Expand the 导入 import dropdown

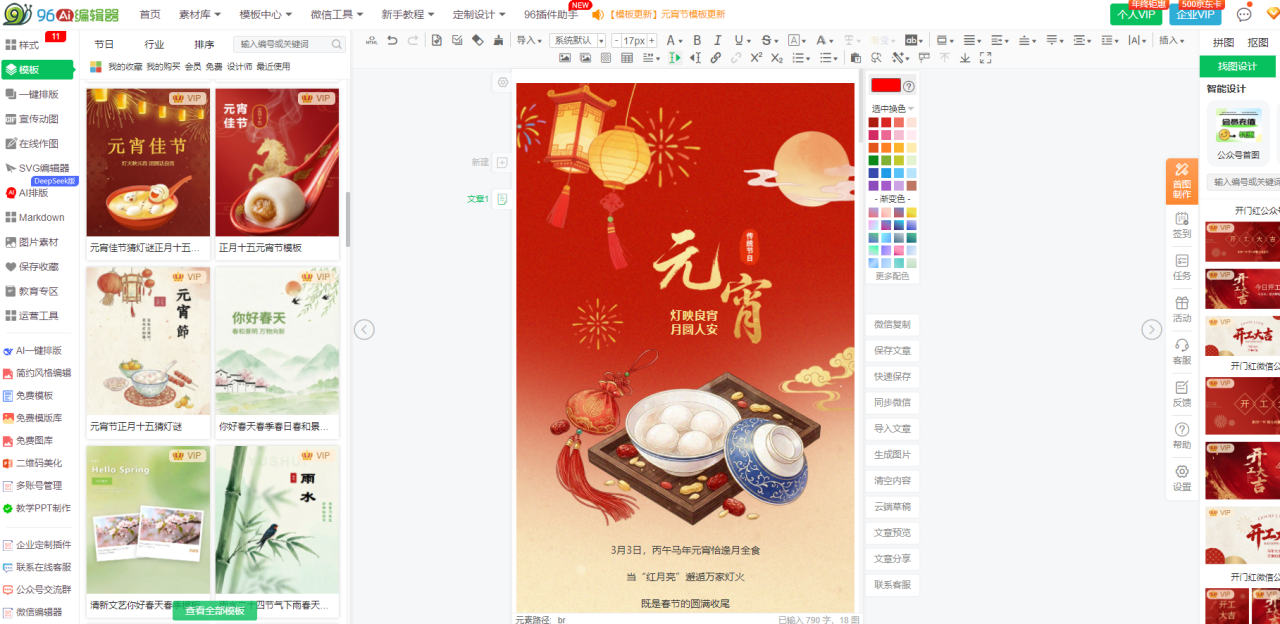pyautogui.click(x=529, y=41)
